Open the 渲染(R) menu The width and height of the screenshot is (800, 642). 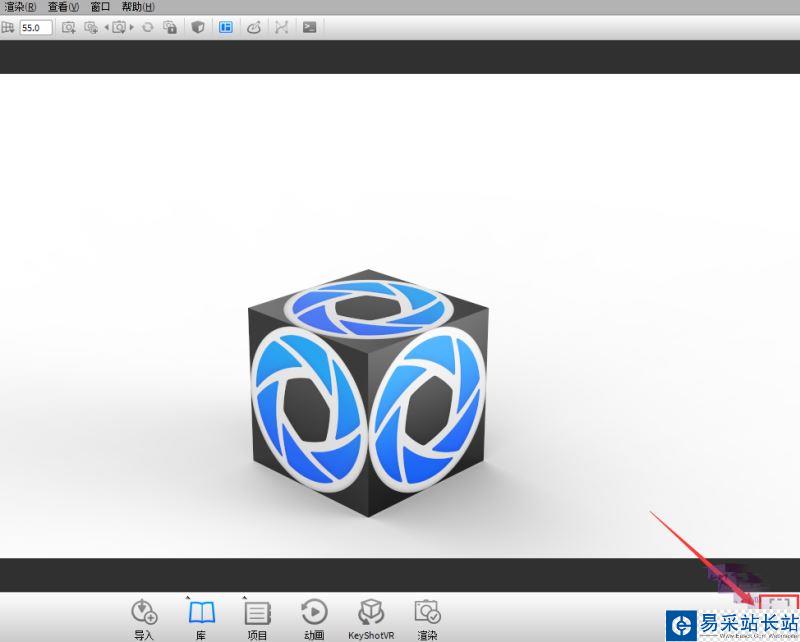point(19,7)
